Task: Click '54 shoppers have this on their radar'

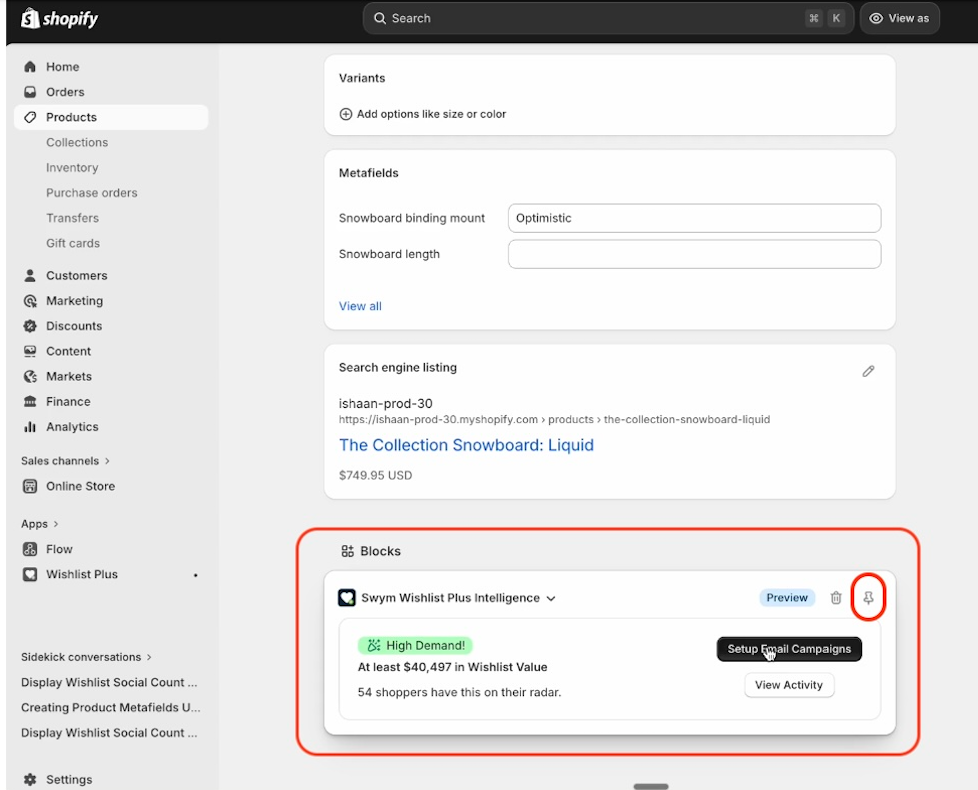Action: [459, 692]
